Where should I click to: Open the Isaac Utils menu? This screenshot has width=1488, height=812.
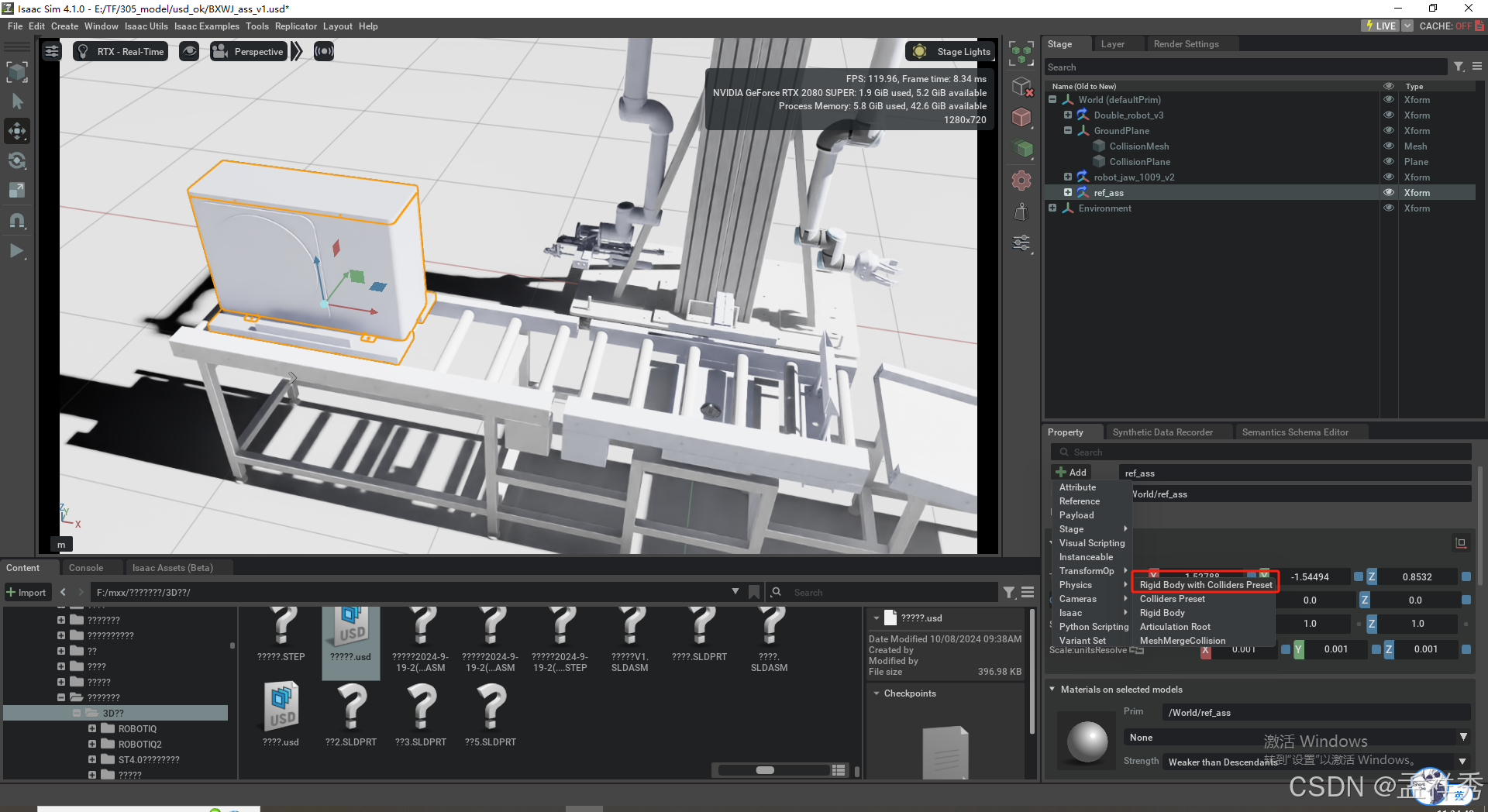(146, 26)
